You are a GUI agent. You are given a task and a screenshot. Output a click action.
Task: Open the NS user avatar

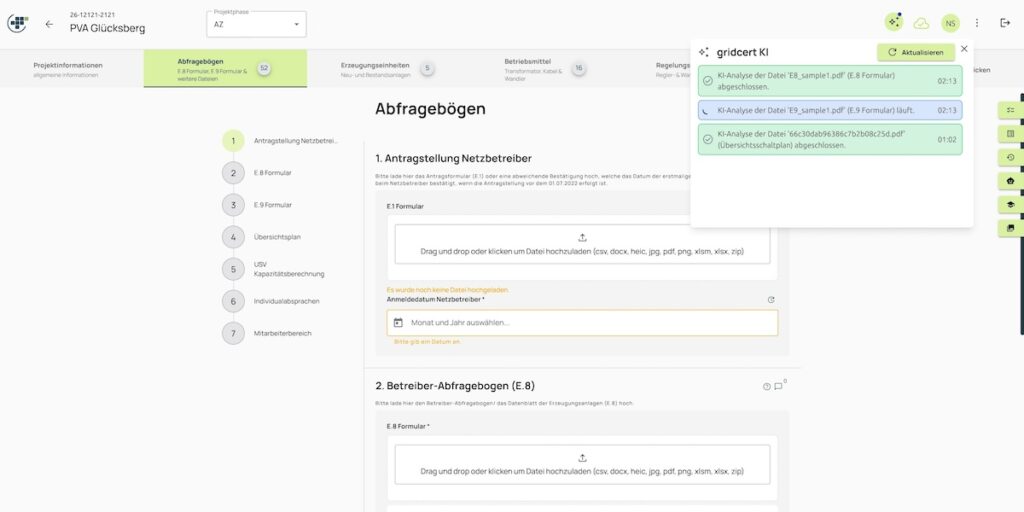pos(950,24)
